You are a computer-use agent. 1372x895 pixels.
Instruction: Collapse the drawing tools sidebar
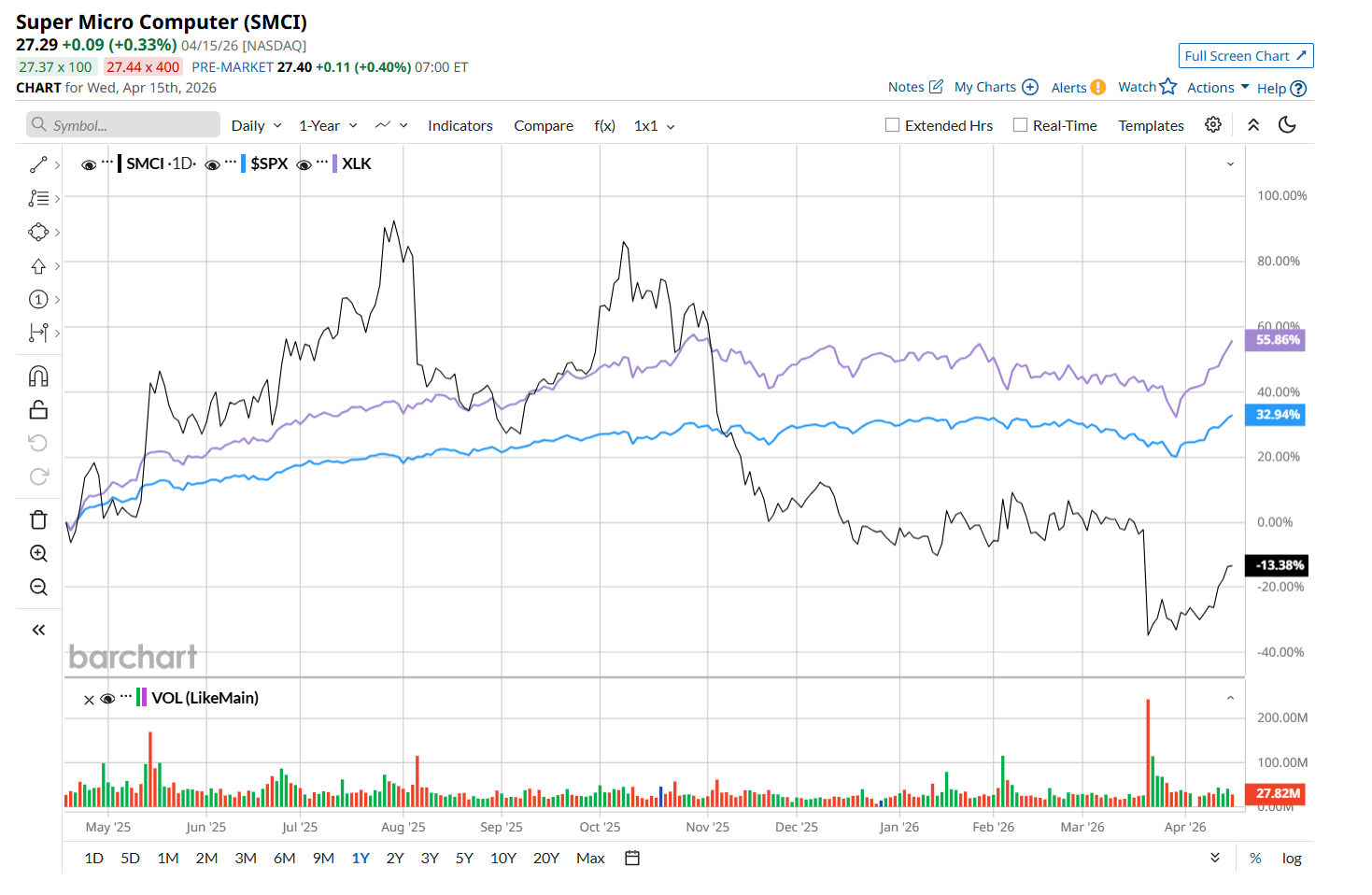[38, 630]
